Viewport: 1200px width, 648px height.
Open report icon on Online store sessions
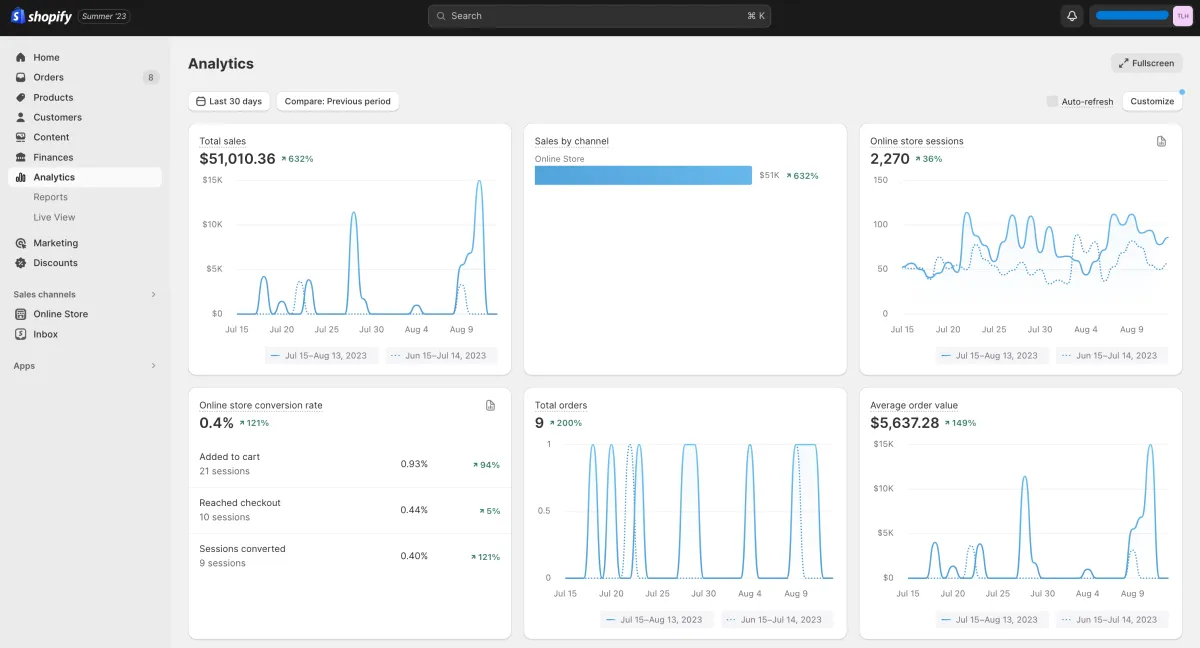(1161, 142)
